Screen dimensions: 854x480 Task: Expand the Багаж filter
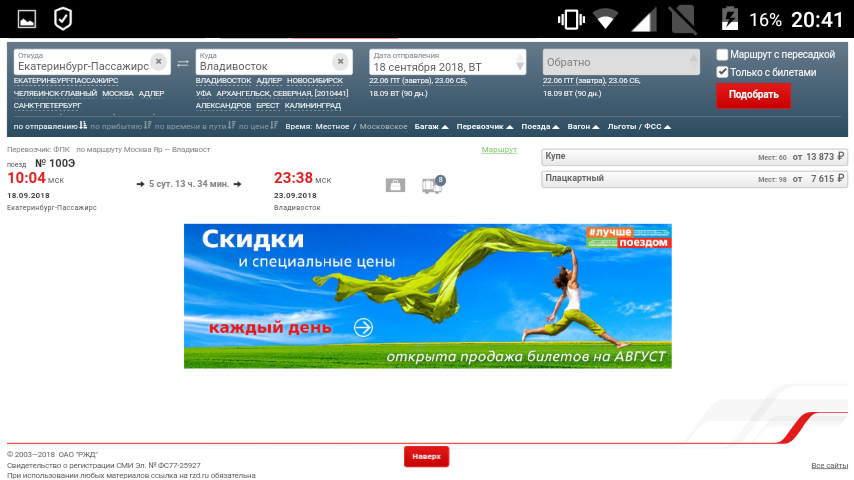click(x=431, y=127)
